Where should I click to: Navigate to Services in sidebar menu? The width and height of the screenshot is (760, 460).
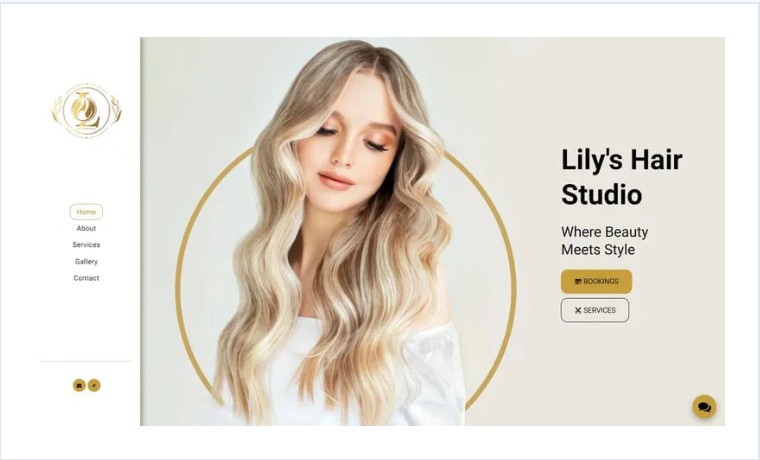[86, 245]
